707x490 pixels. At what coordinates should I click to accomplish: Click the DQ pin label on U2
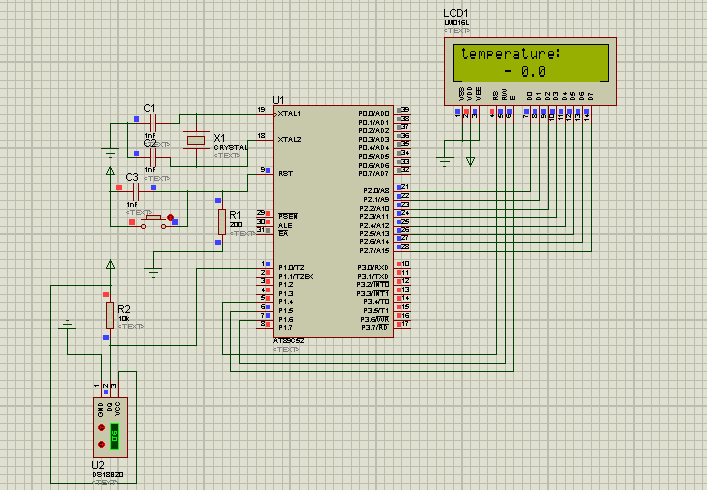point(109,407)
